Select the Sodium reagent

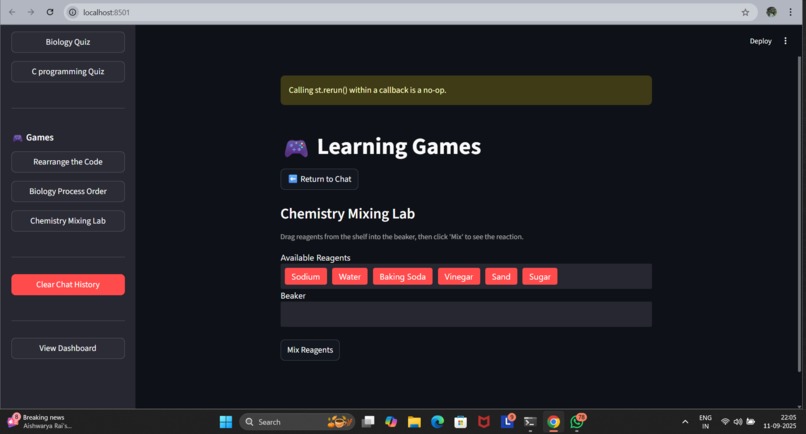(305, 277)
